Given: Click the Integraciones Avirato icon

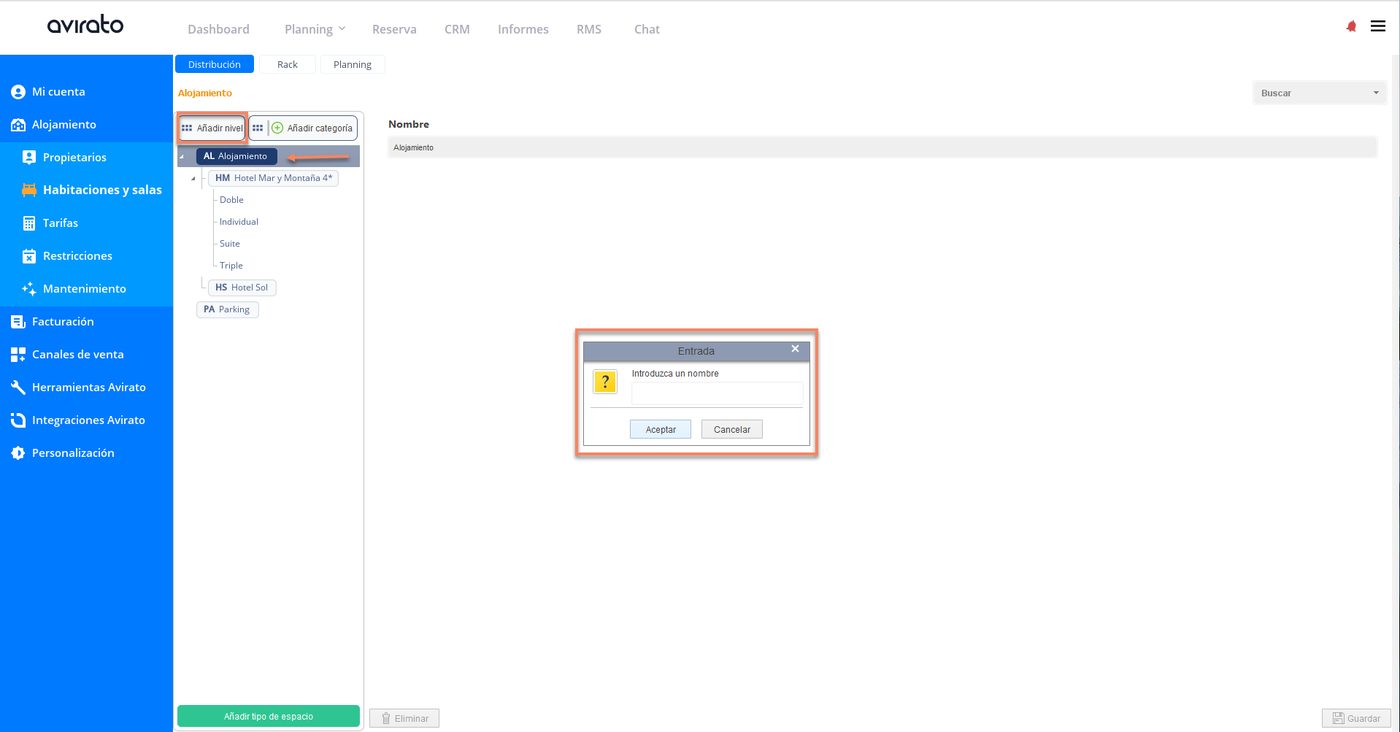Looking at the screenshot, I should (x=17, y=420).
